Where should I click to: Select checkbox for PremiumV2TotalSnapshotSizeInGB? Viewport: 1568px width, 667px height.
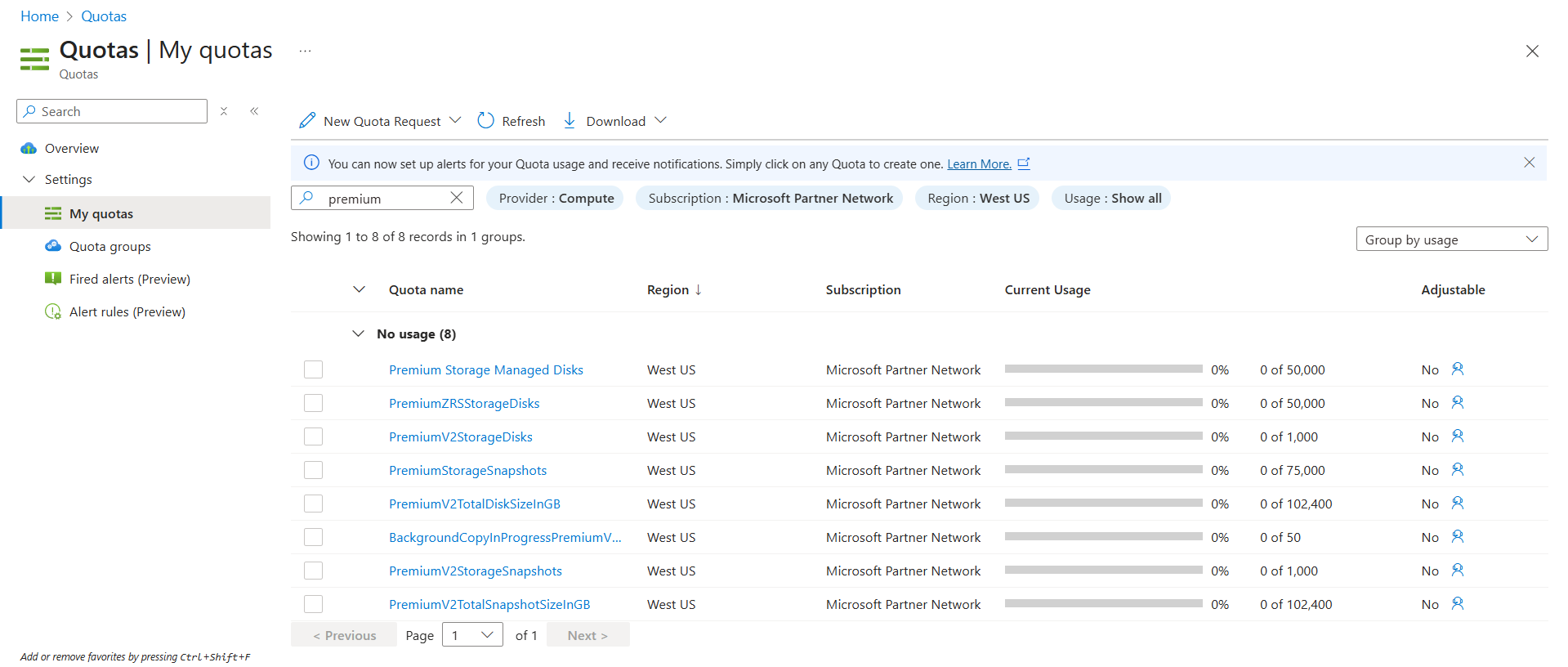(313, 604)
